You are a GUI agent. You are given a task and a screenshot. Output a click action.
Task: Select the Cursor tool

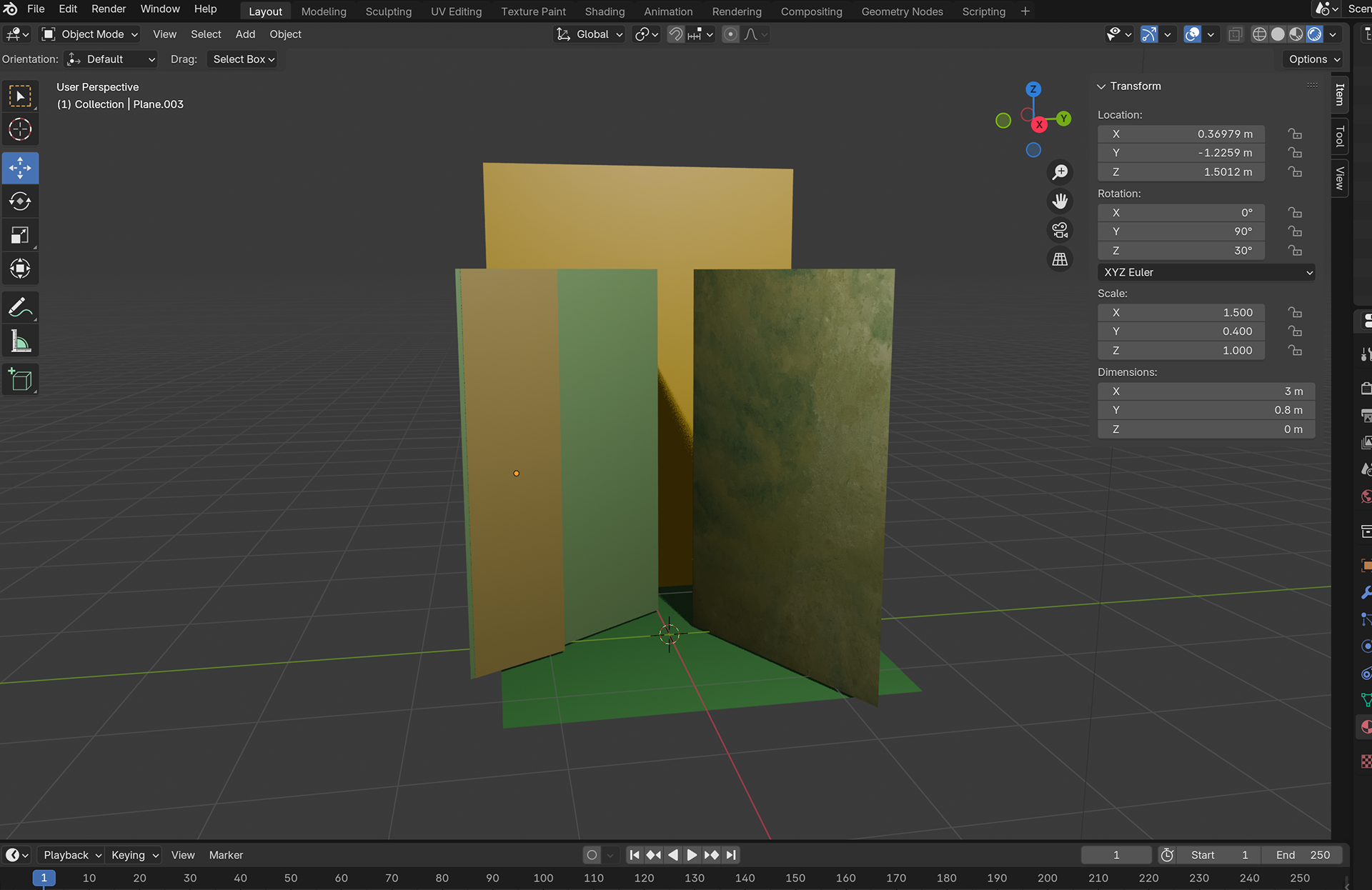pyautogui.click(x=20, y=130)
